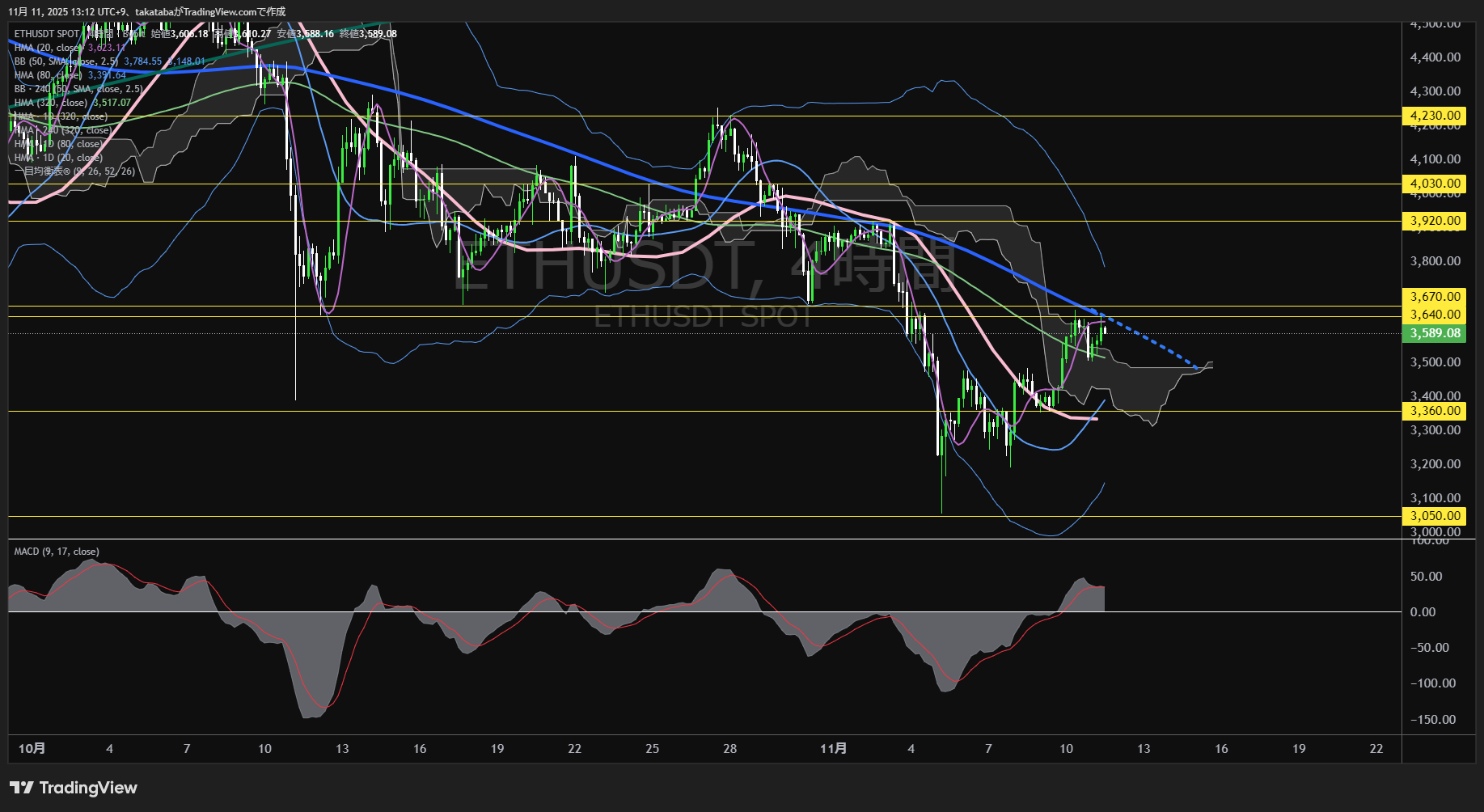Select the 4,230.00 horizontal line price label
Viewport: 1484px width, 812px height.
(x=1435, y=116)
